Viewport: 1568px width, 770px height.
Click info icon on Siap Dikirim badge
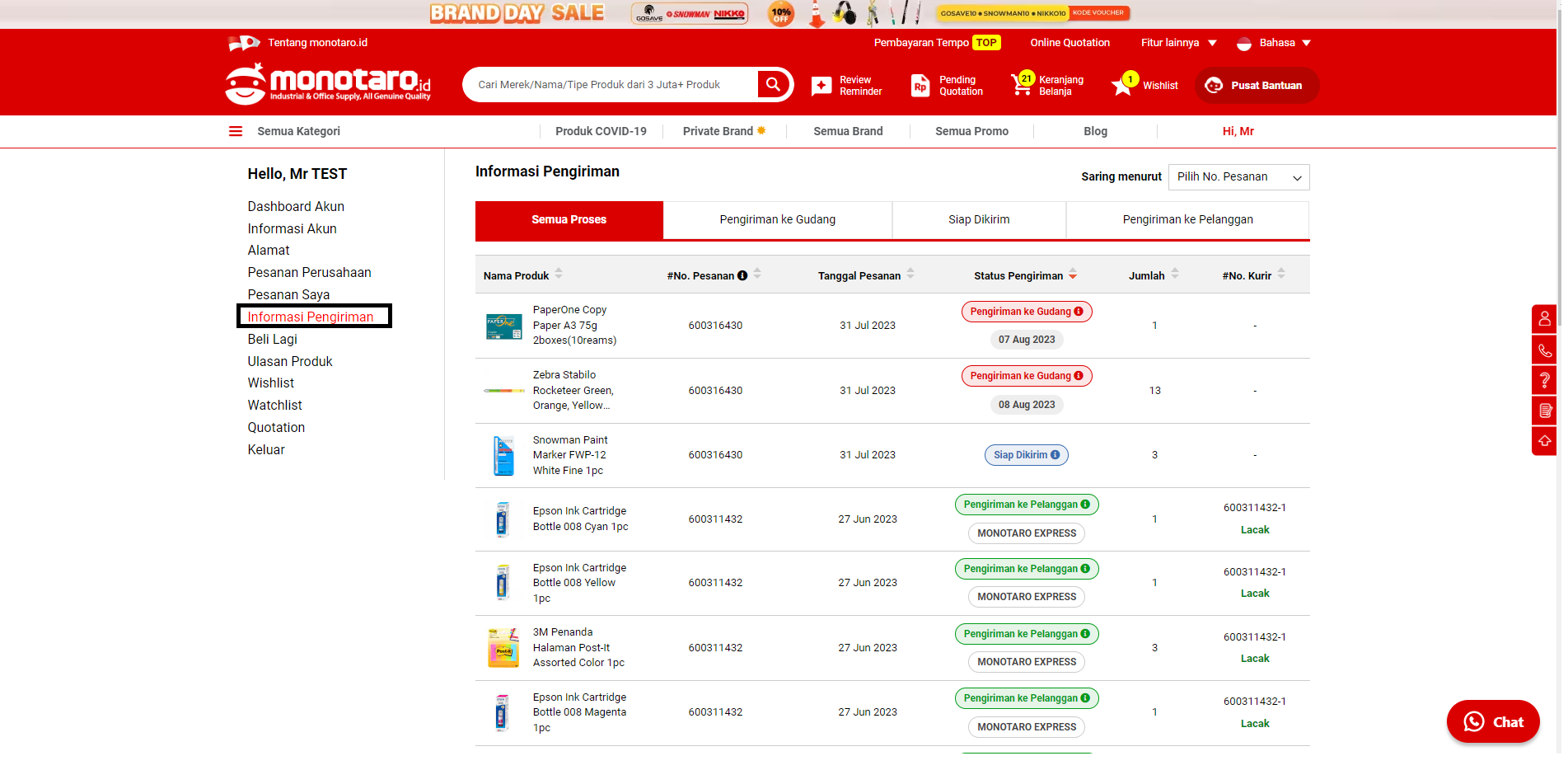pyautogui.click(x=1055, y=455)
